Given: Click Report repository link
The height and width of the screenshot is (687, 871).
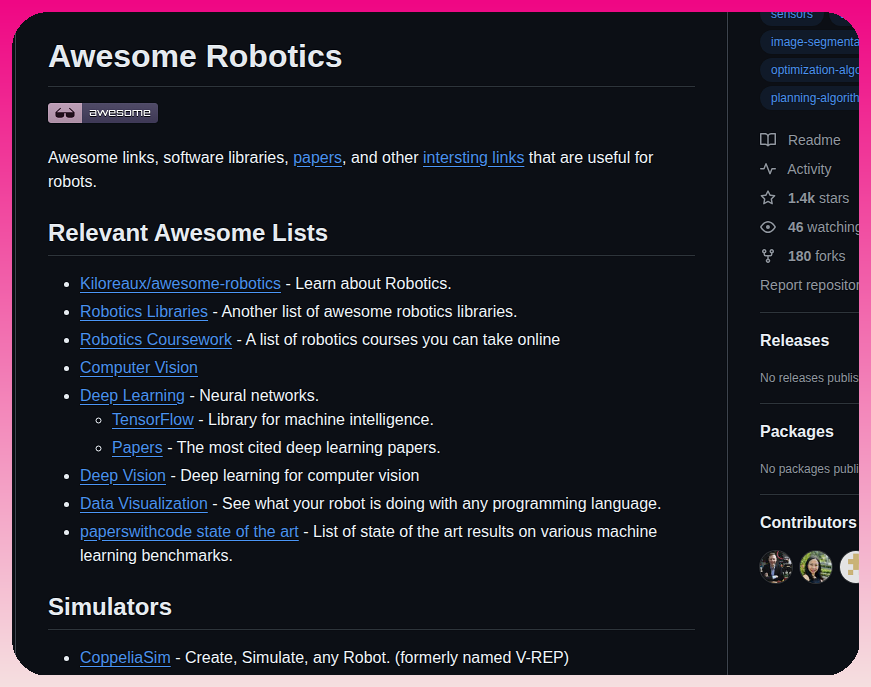Looking at the screenshot, I should [x=809, y=285].
